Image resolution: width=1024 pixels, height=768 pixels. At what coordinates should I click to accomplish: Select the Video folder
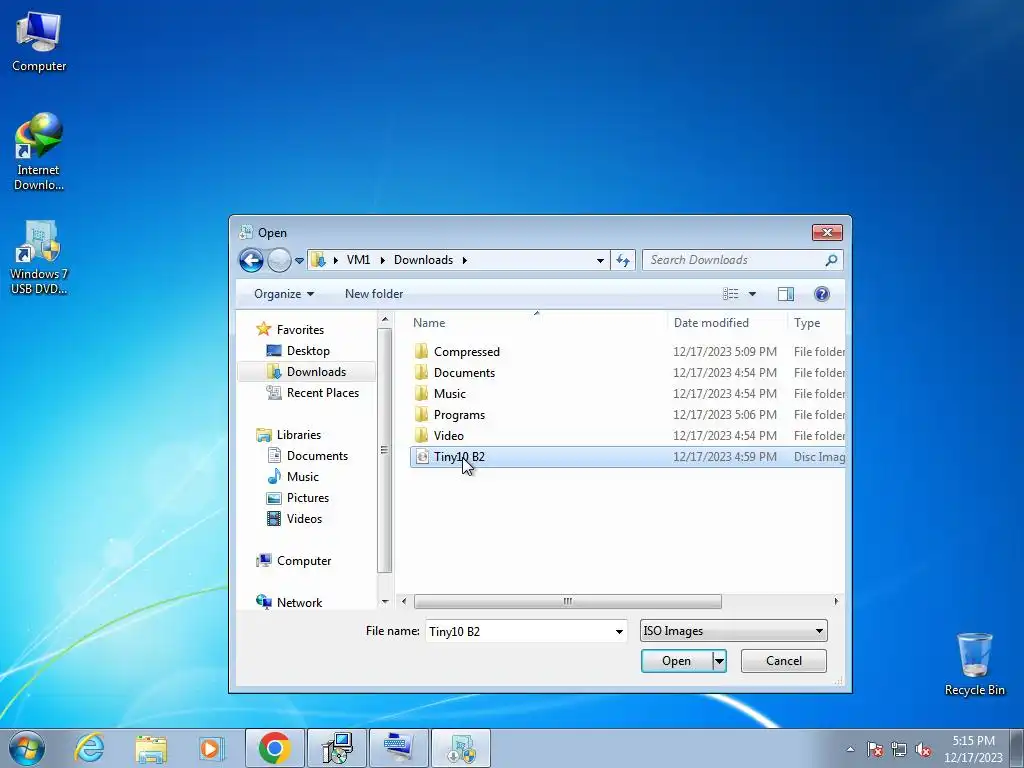point(628,435)
